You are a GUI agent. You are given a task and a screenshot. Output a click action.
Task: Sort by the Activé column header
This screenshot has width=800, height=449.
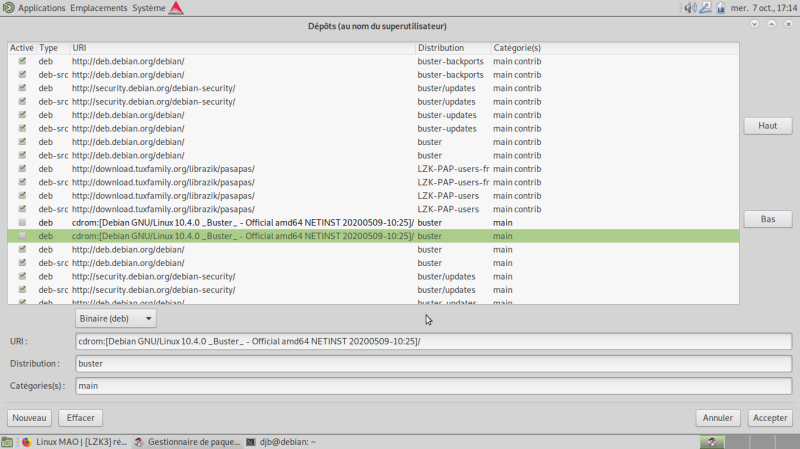point(22,47)
